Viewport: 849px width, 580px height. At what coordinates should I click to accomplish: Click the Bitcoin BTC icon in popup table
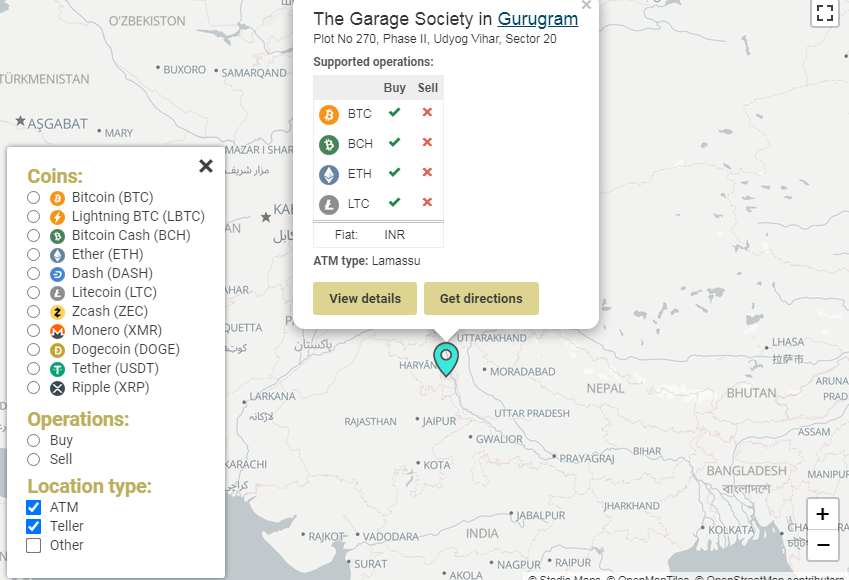(329, 115)
